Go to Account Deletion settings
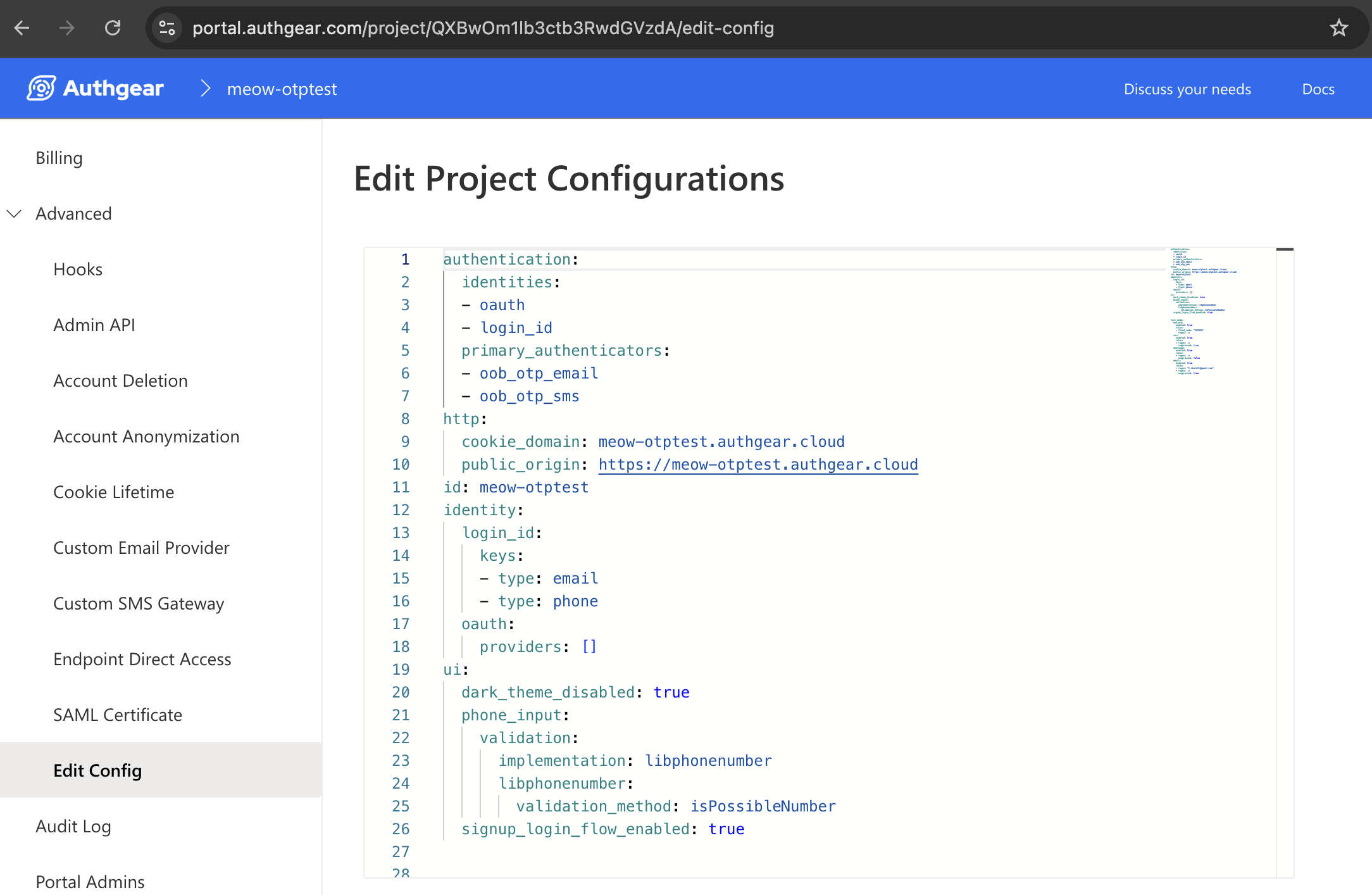Viewport: 1372px width, 895px height. 120,381
